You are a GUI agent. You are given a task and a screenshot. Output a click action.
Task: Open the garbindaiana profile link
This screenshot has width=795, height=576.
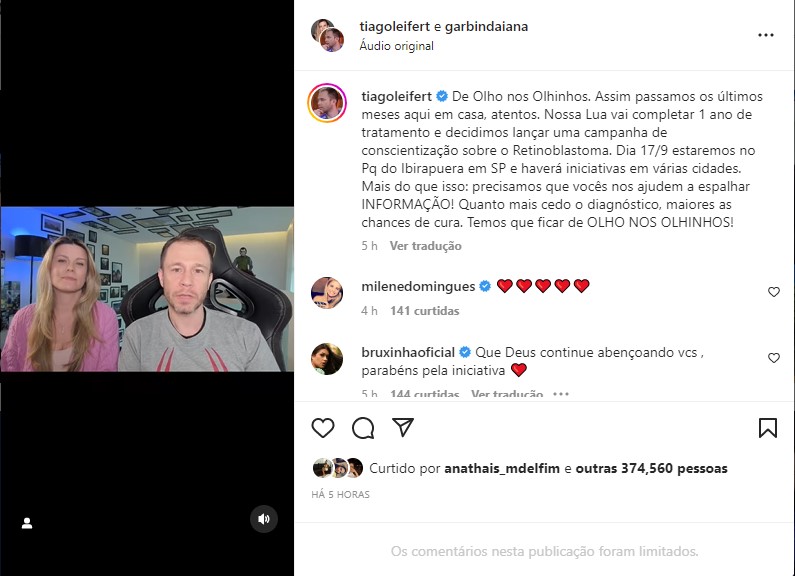(x=486, y=26)
